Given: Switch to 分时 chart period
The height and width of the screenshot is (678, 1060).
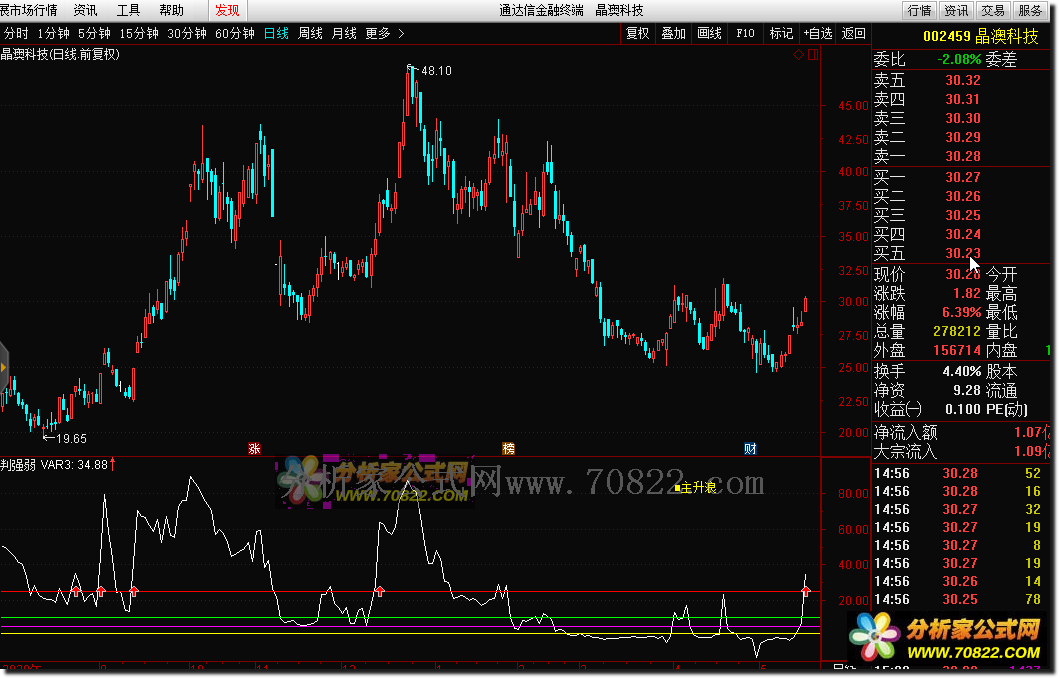Looking at the screenshot, I should point(16,33).
